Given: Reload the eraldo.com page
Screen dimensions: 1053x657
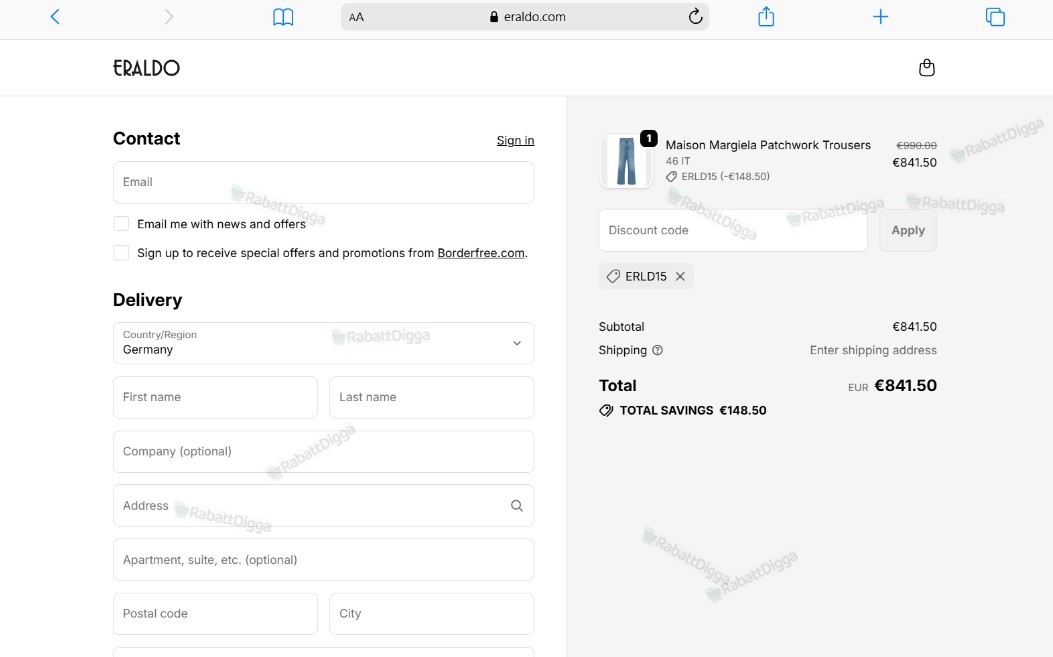Looking at the screenshot, I should coord(695,16).
